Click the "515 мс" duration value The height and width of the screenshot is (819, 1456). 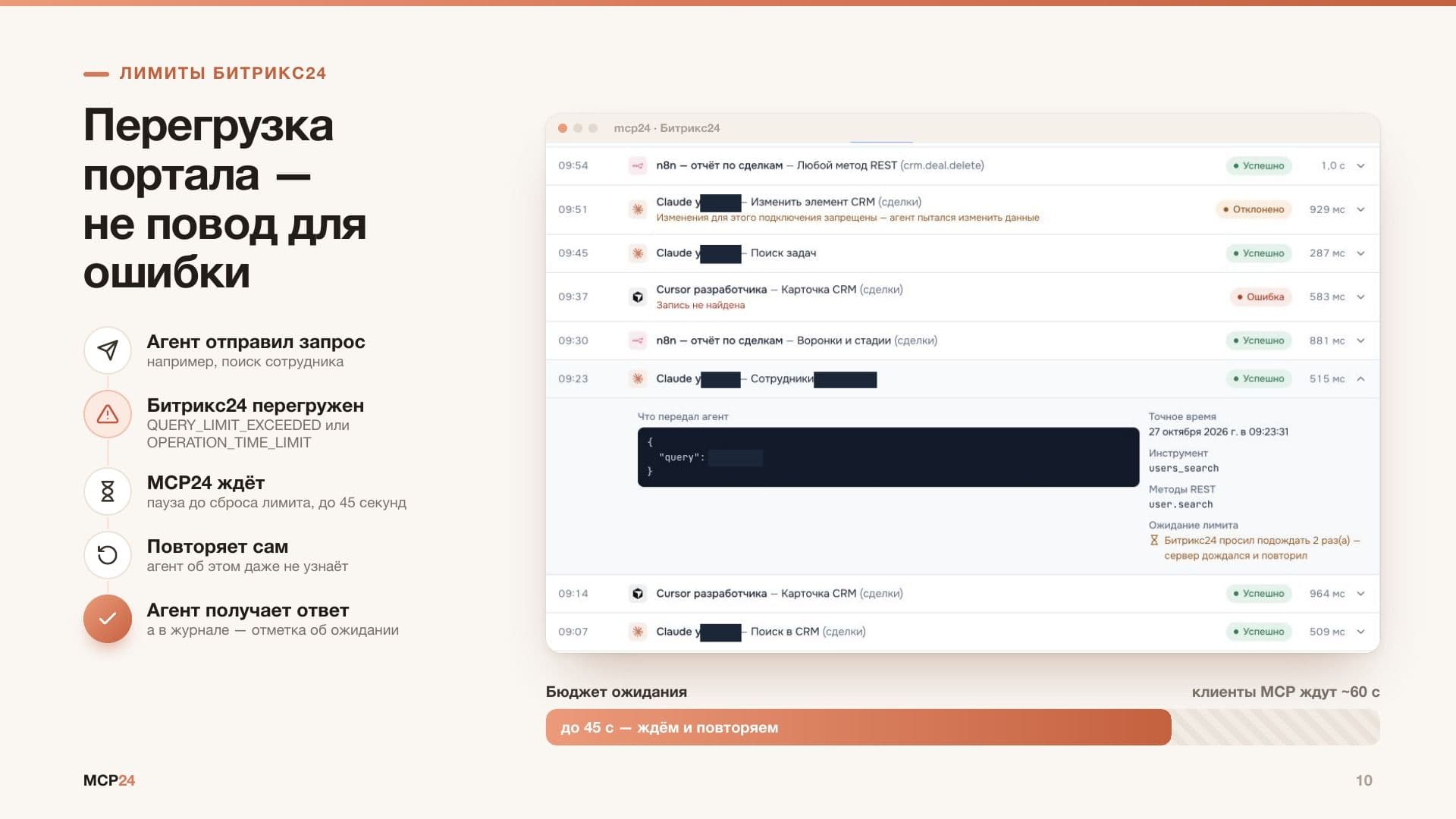(x=1327, y=378)
